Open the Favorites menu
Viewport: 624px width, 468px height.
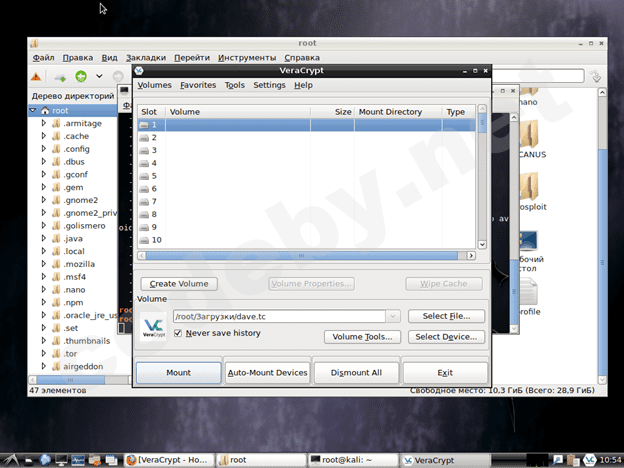[198, 85]
